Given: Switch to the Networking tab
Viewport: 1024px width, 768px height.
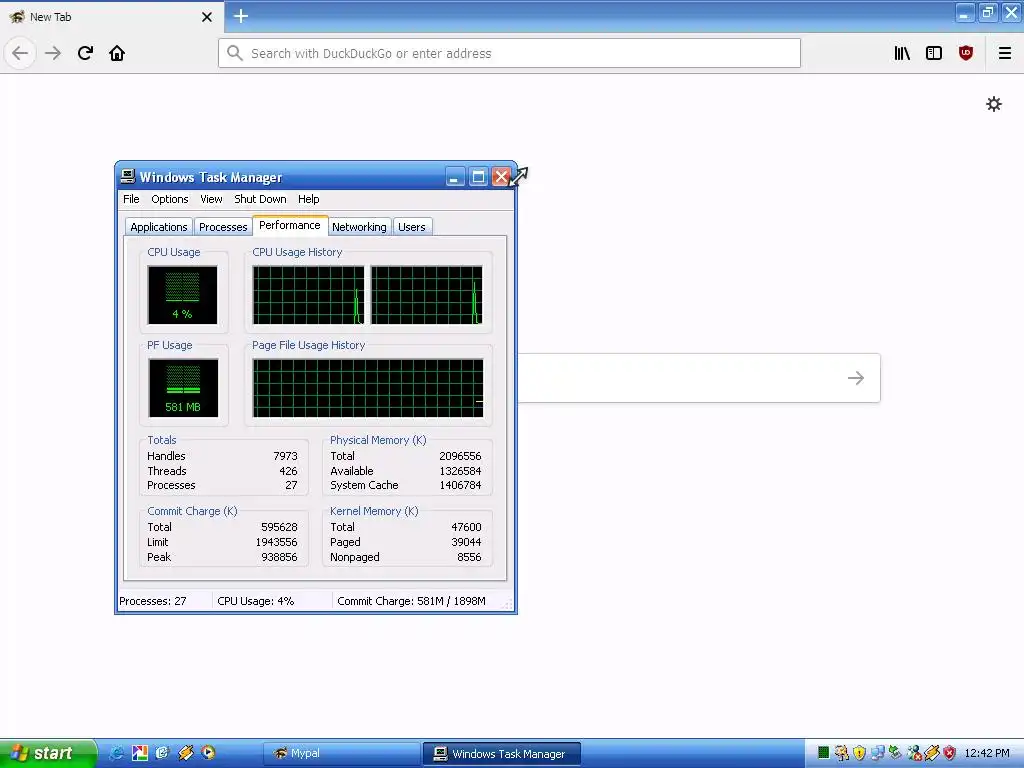Looking at the screenshot, I should 359,227.
